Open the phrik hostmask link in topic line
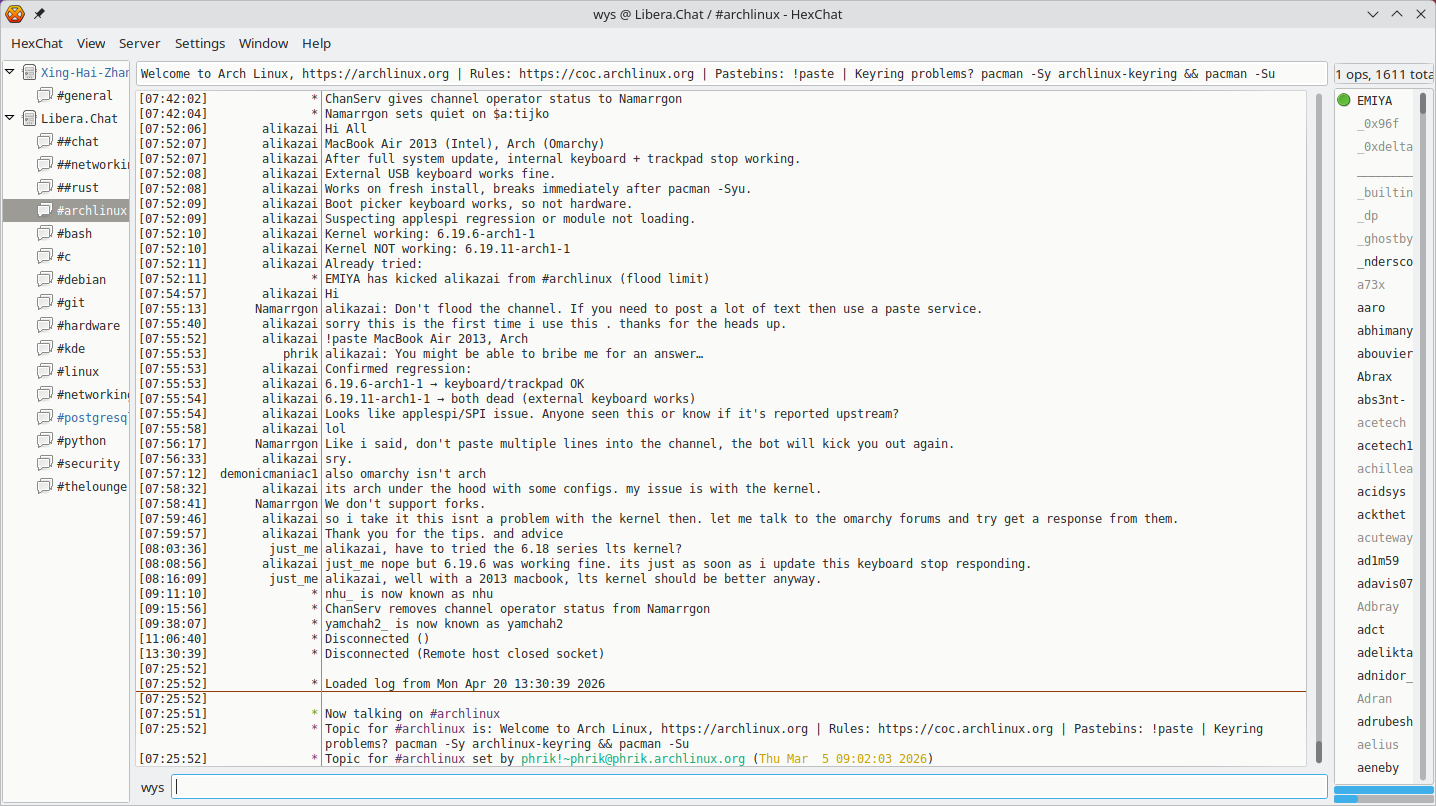Screen dimensions: 1436x806 pos(632,759)
